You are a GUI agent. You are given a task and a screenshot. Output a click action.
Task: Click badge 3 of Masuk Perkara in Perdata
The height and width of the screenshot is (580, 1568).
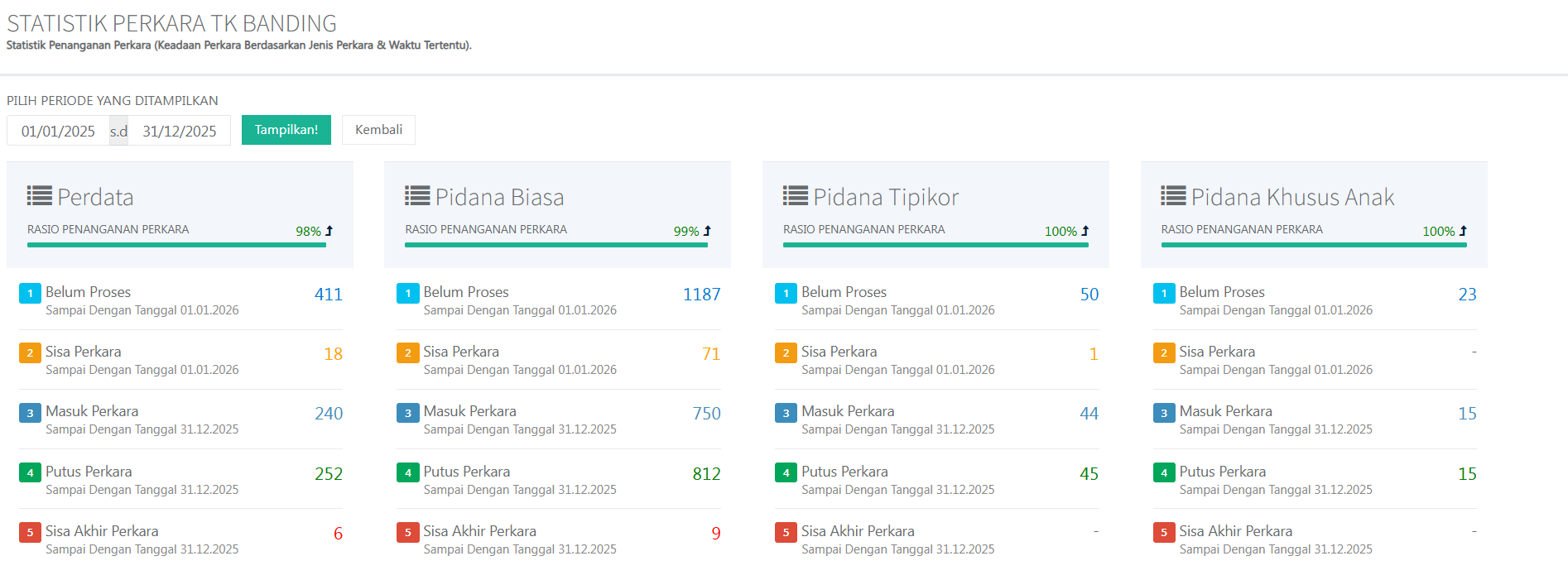click(x=30, y=413)
